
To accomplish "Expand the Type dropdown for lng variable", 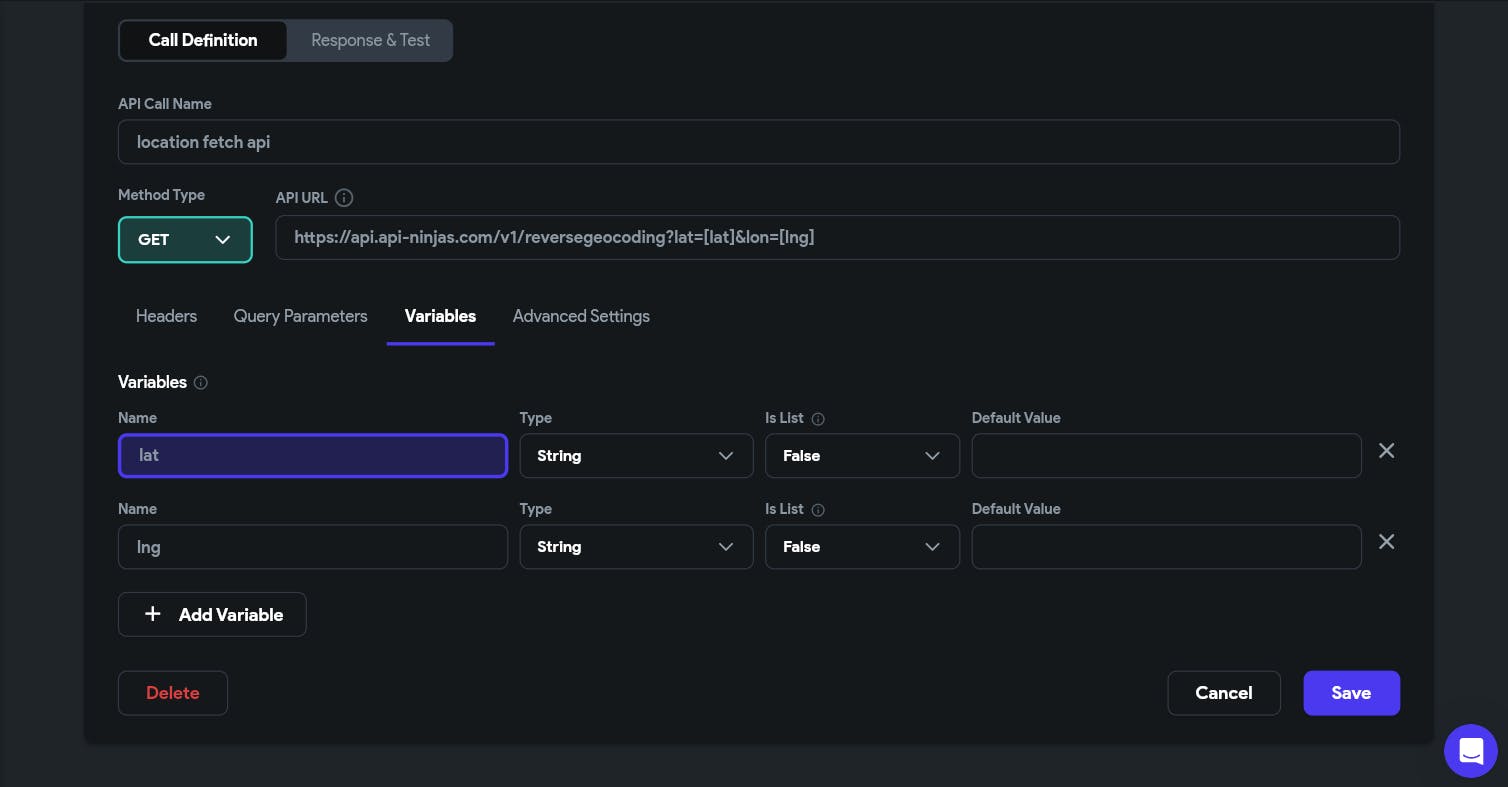I will [636, 547].
